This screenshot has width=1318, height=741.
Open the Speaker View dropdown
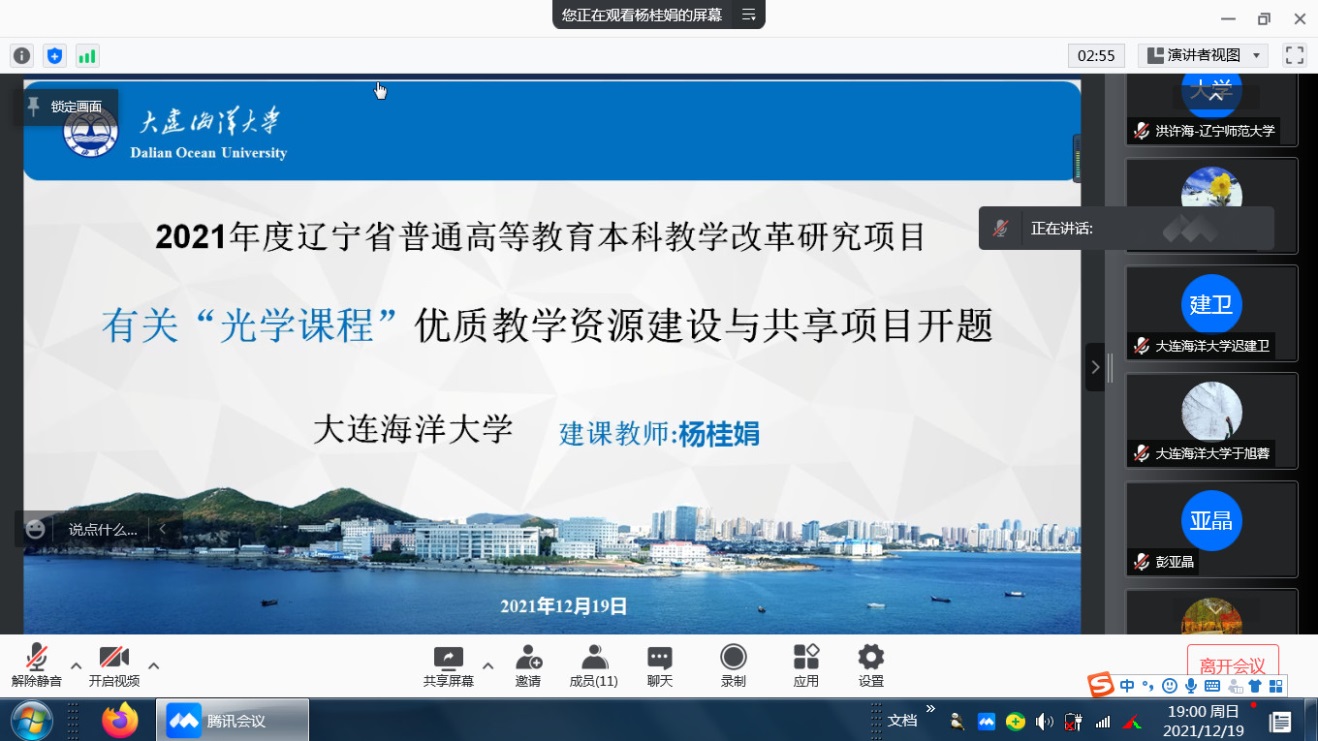[1203, 56]
